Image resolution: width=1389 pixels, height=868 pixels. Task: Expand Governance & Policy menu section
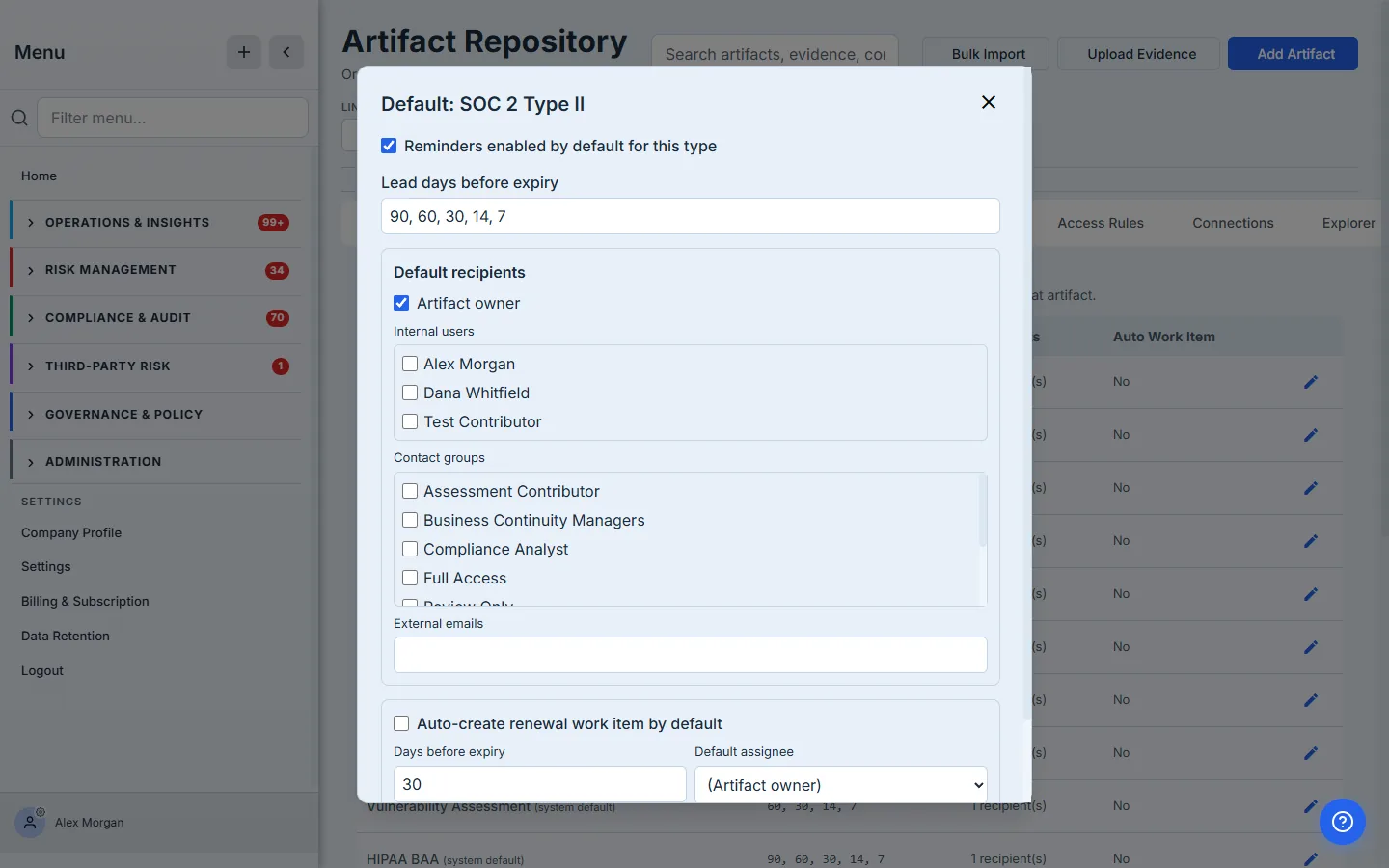156,415
